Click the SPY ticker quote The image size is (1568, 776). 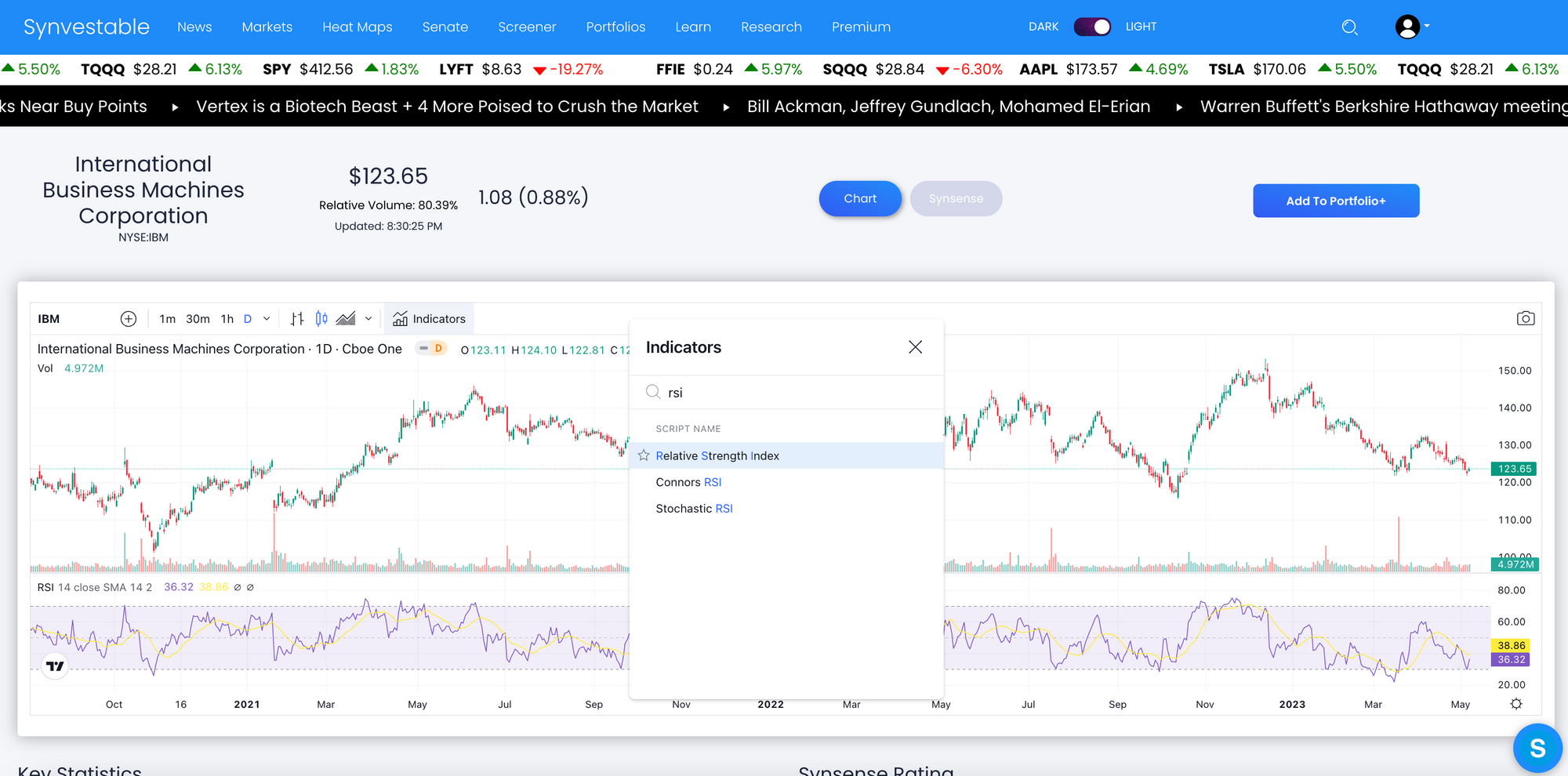pyautogui.click(x=341, y=69)
